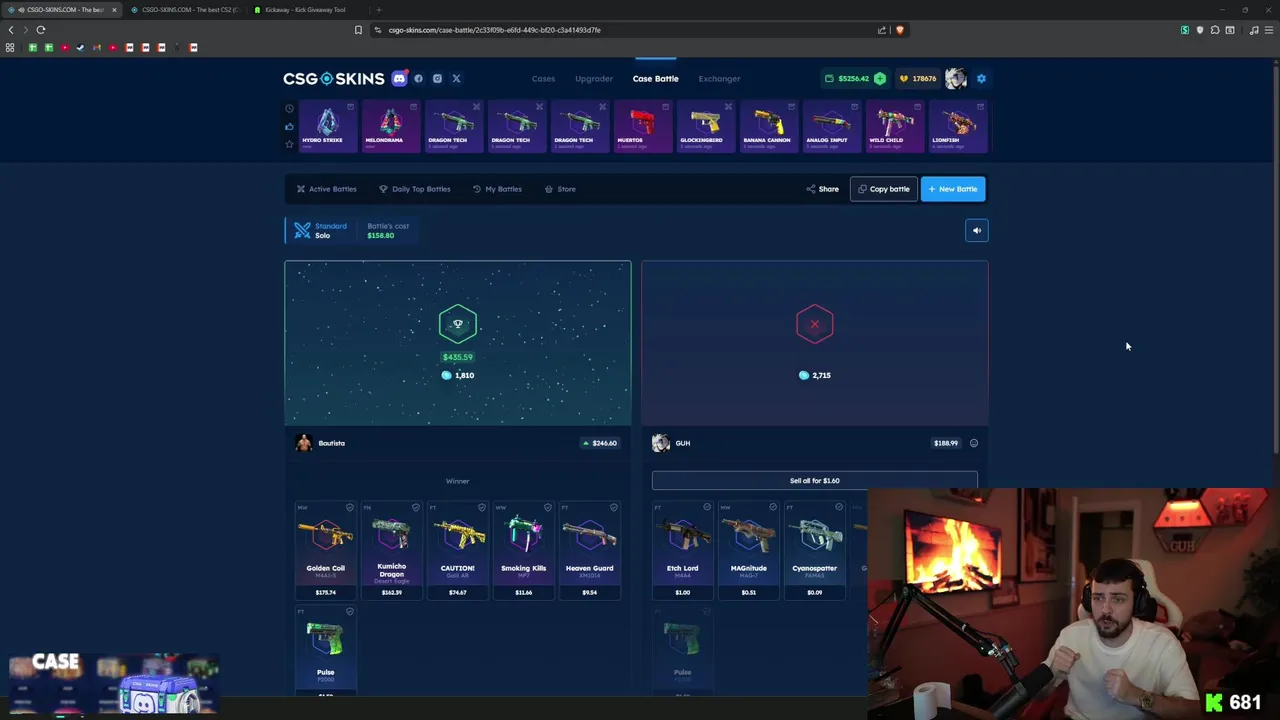
Task: Open the Instagram social icon
Action: 437,78
